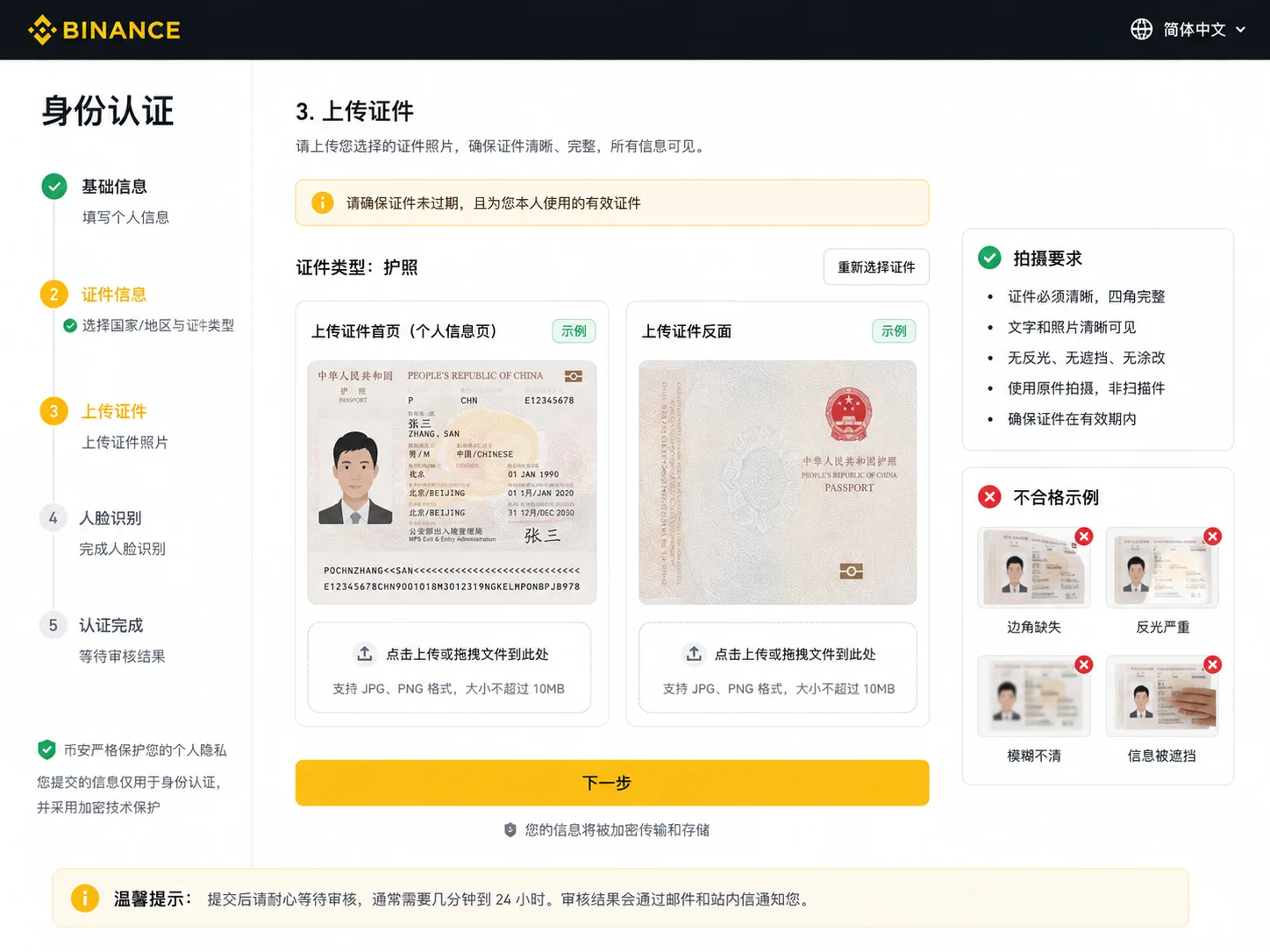Click the sidebar text 填写个人信息

[125, 217]
